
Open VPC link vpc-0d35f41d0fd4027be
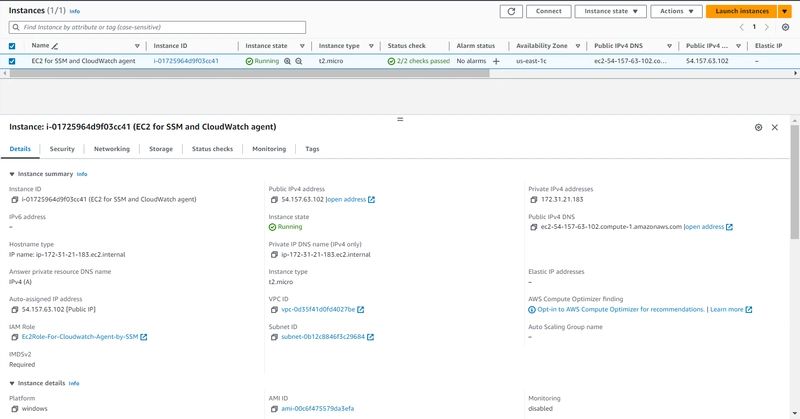pos(322,310)
